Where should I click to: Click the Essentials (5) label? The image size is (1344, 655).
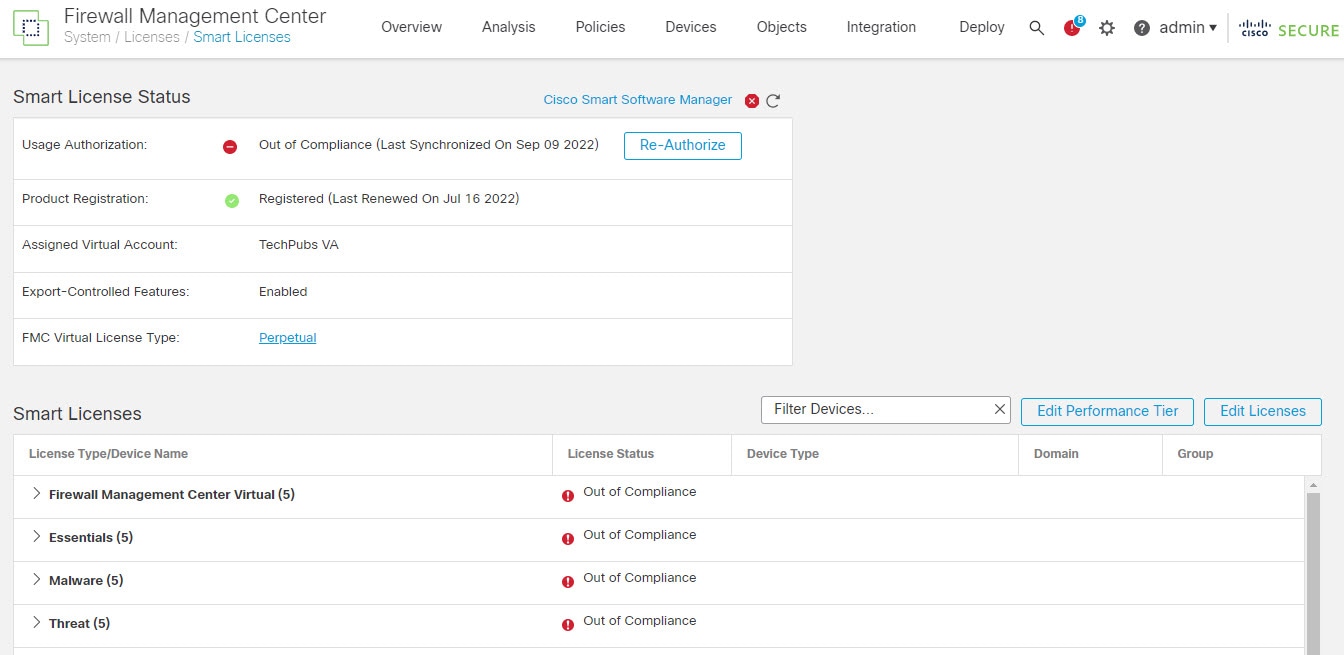[x=91, y=538]
